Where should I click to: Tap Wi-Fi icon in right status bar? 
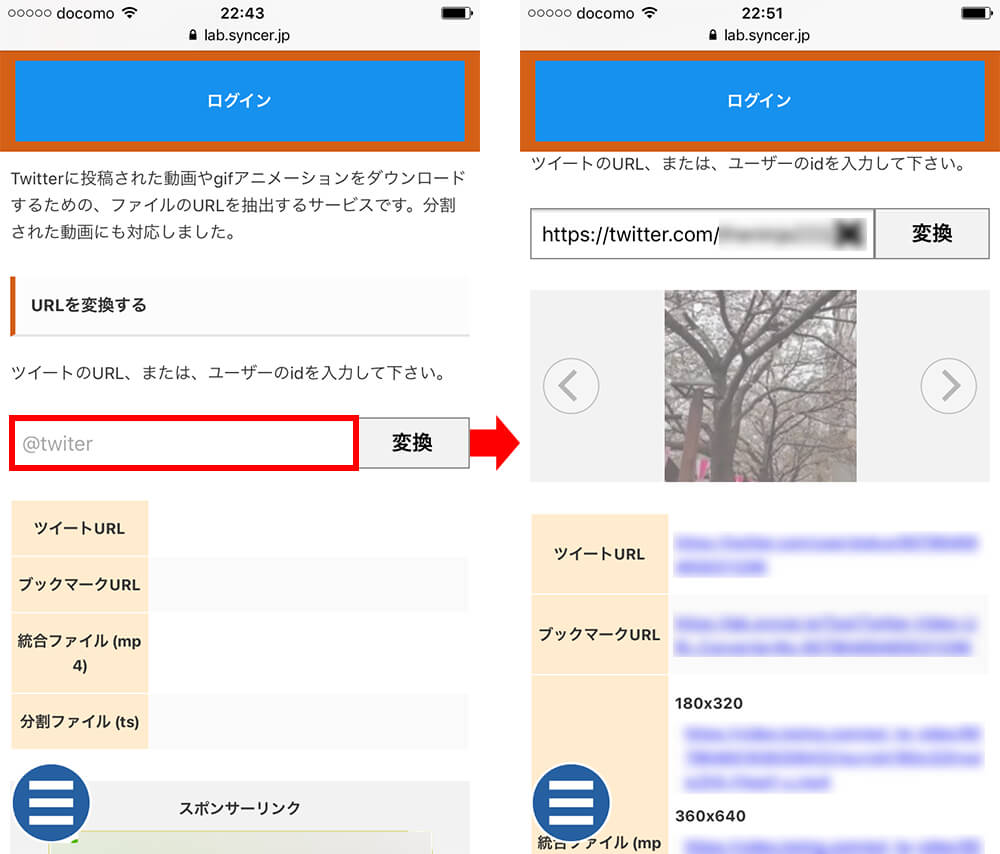[x=650, y=13]
